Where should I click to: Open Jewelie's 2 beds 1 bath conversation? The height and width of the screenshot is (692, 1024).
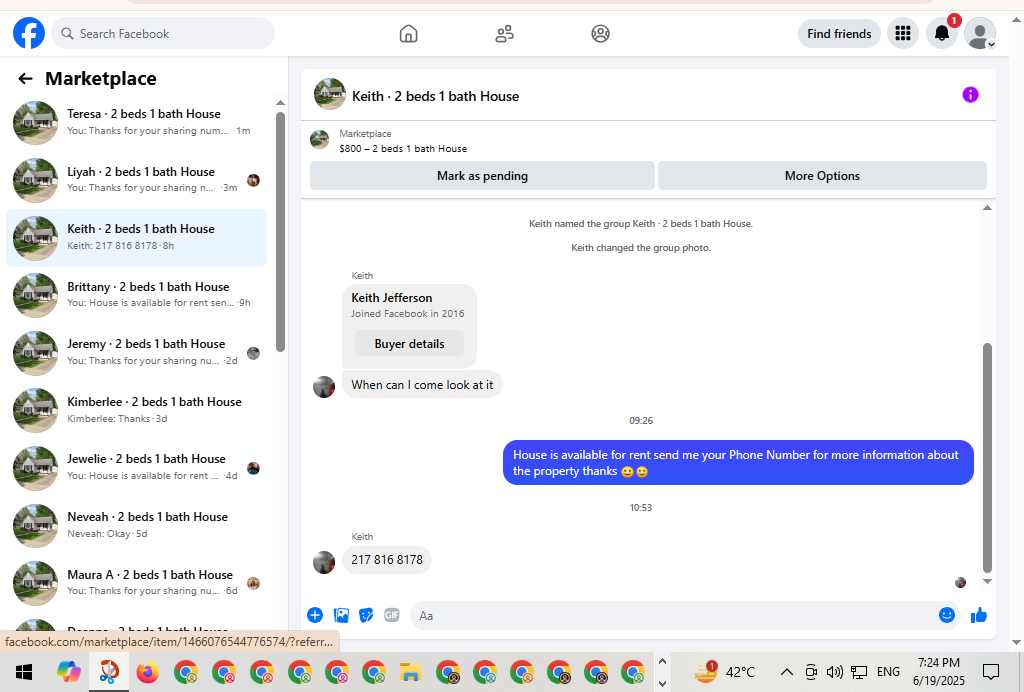click(x=136, y=467)
